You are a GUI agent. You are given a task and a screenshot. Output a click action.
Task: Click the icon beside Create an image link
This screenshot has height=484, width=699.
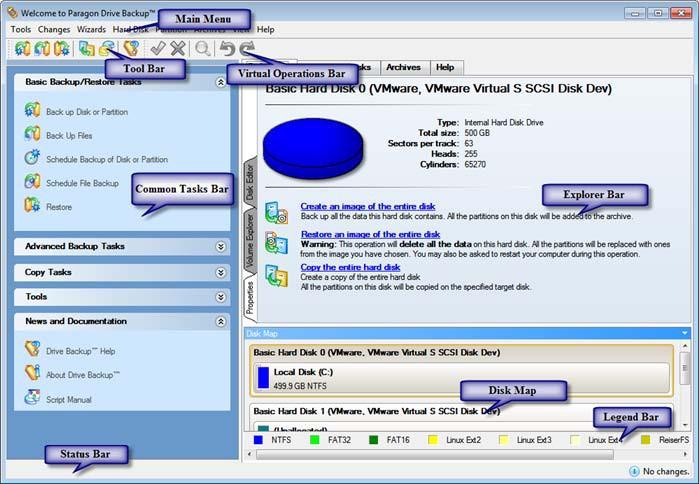tap(276, 213)
